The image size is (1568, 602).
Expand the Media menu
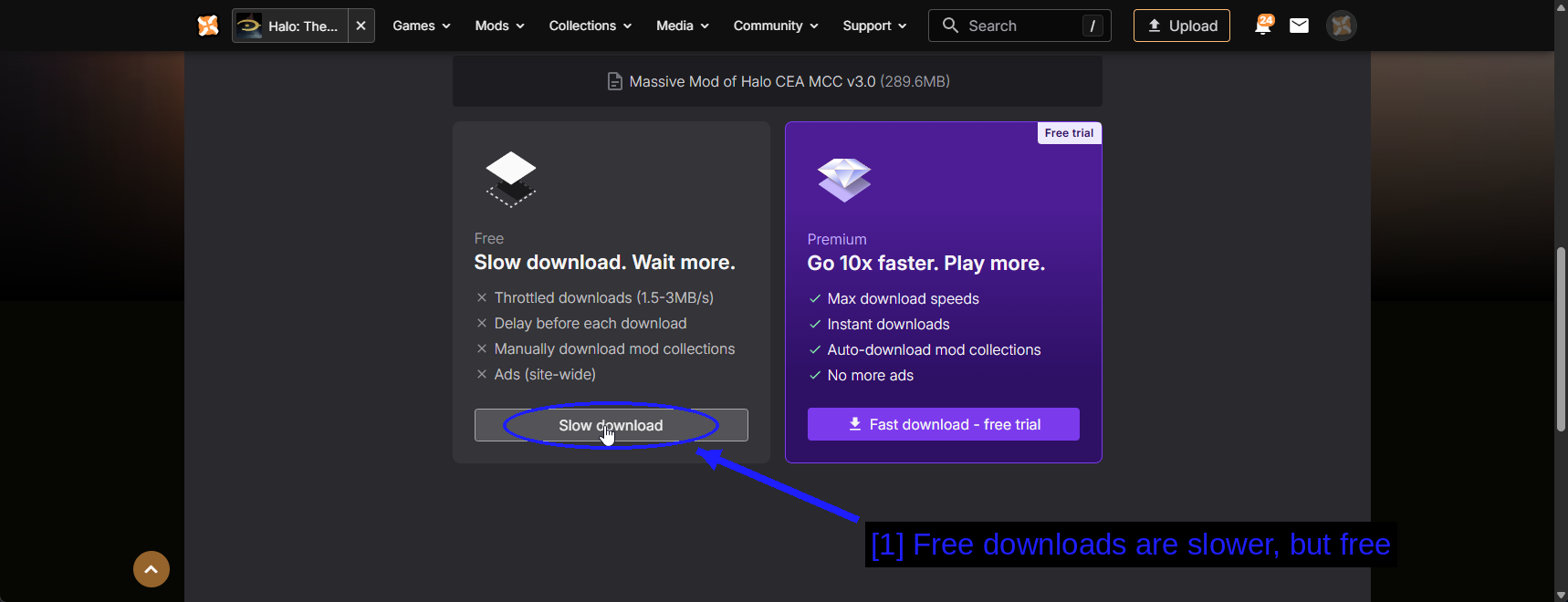coord(683,26)
